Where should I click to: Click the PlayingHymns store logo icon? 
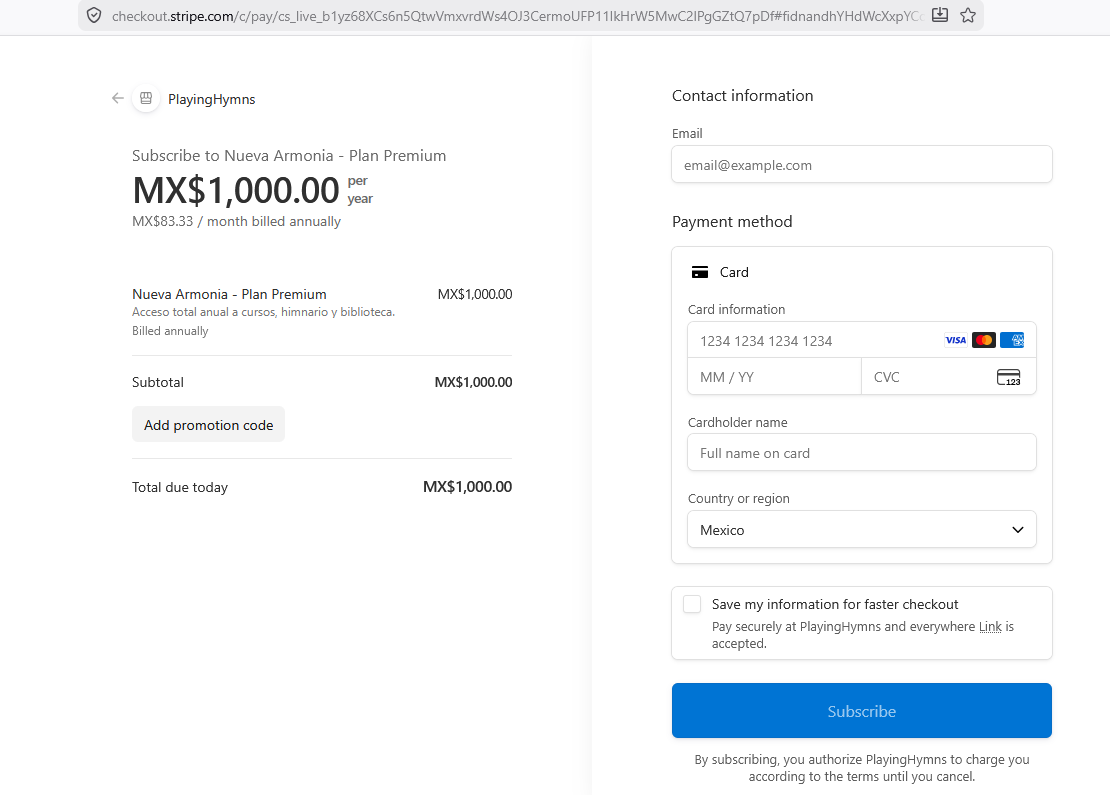[x=146, y=98]
